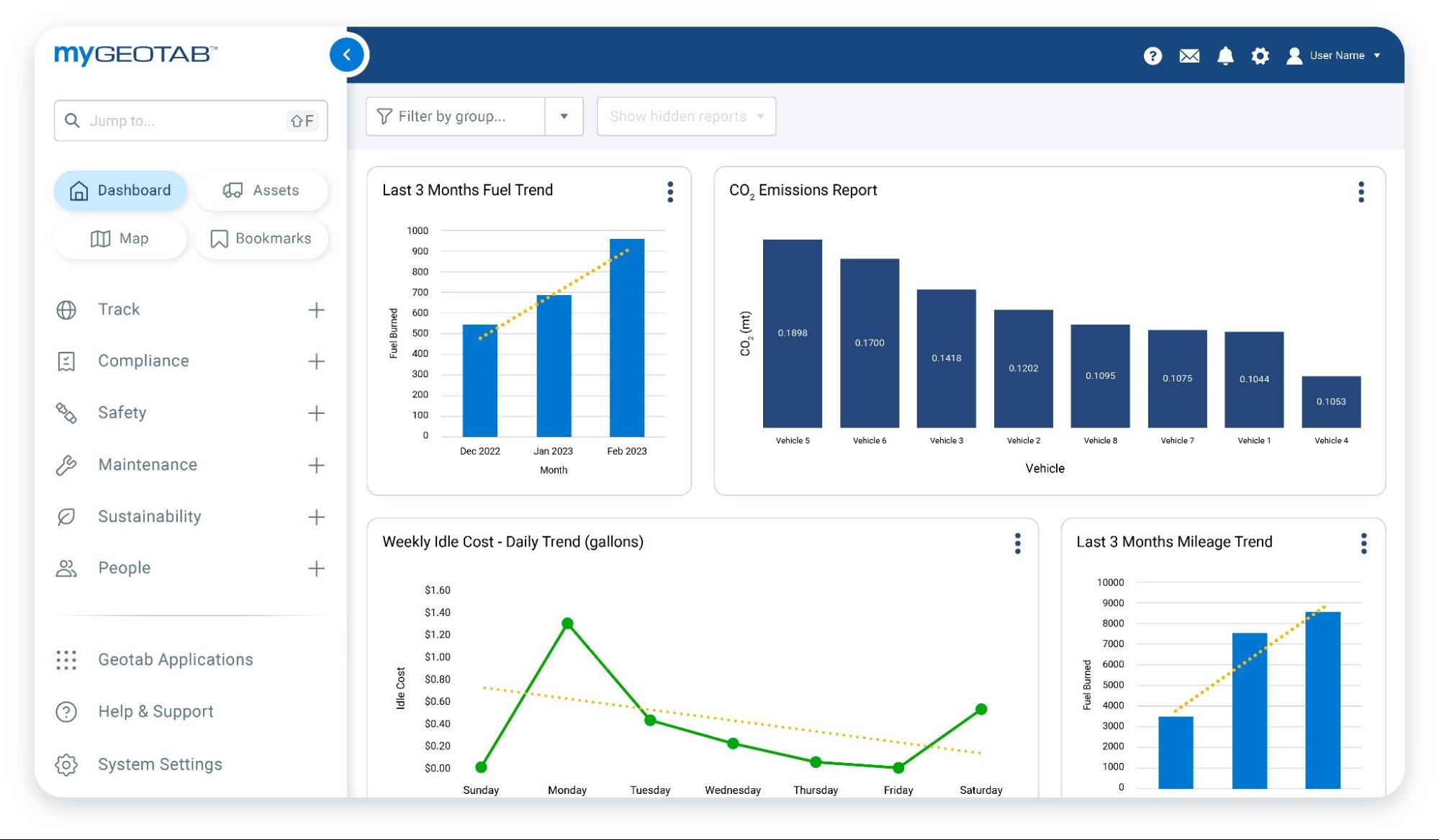
Task: Open the Last 3 Months Fuel Trend options menu
Action: (671, 191)
